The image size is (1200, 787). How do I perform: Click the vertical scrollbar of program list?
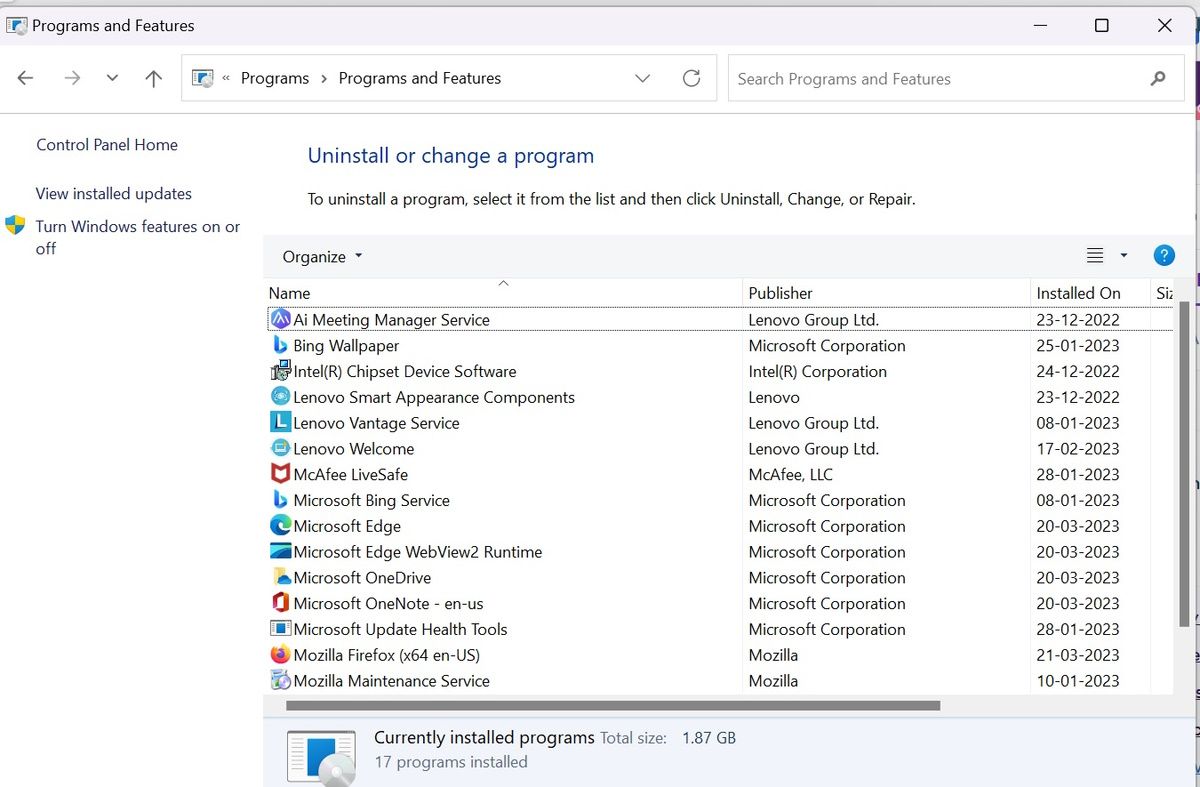point(1185,464)
